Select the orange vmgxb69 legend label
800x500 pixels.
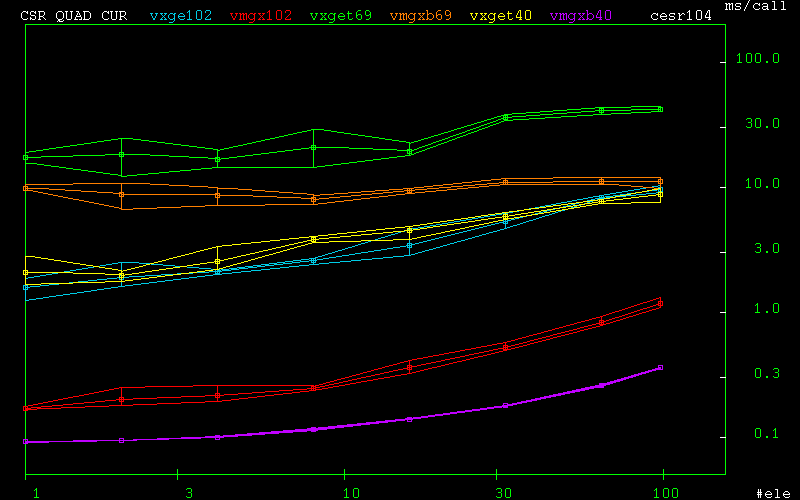(x=421, y=15)
